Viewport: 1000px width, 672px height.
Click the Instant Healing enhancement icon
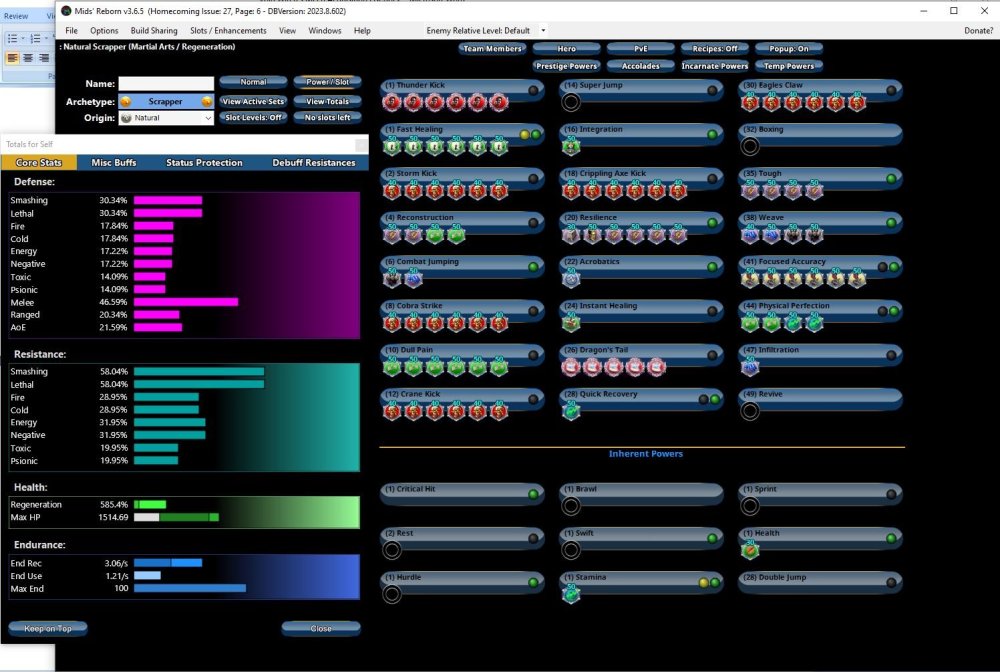(571, 323)
